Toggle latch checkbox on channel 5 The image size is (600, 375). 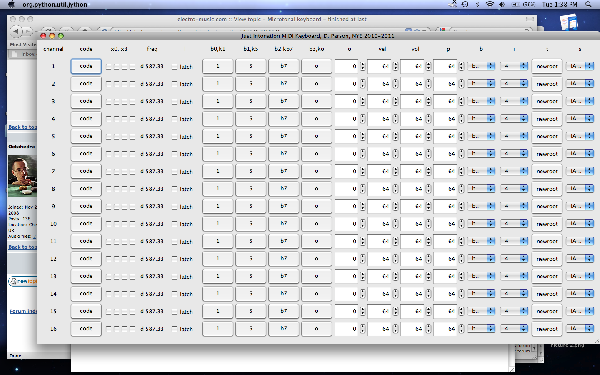point(174,137)
